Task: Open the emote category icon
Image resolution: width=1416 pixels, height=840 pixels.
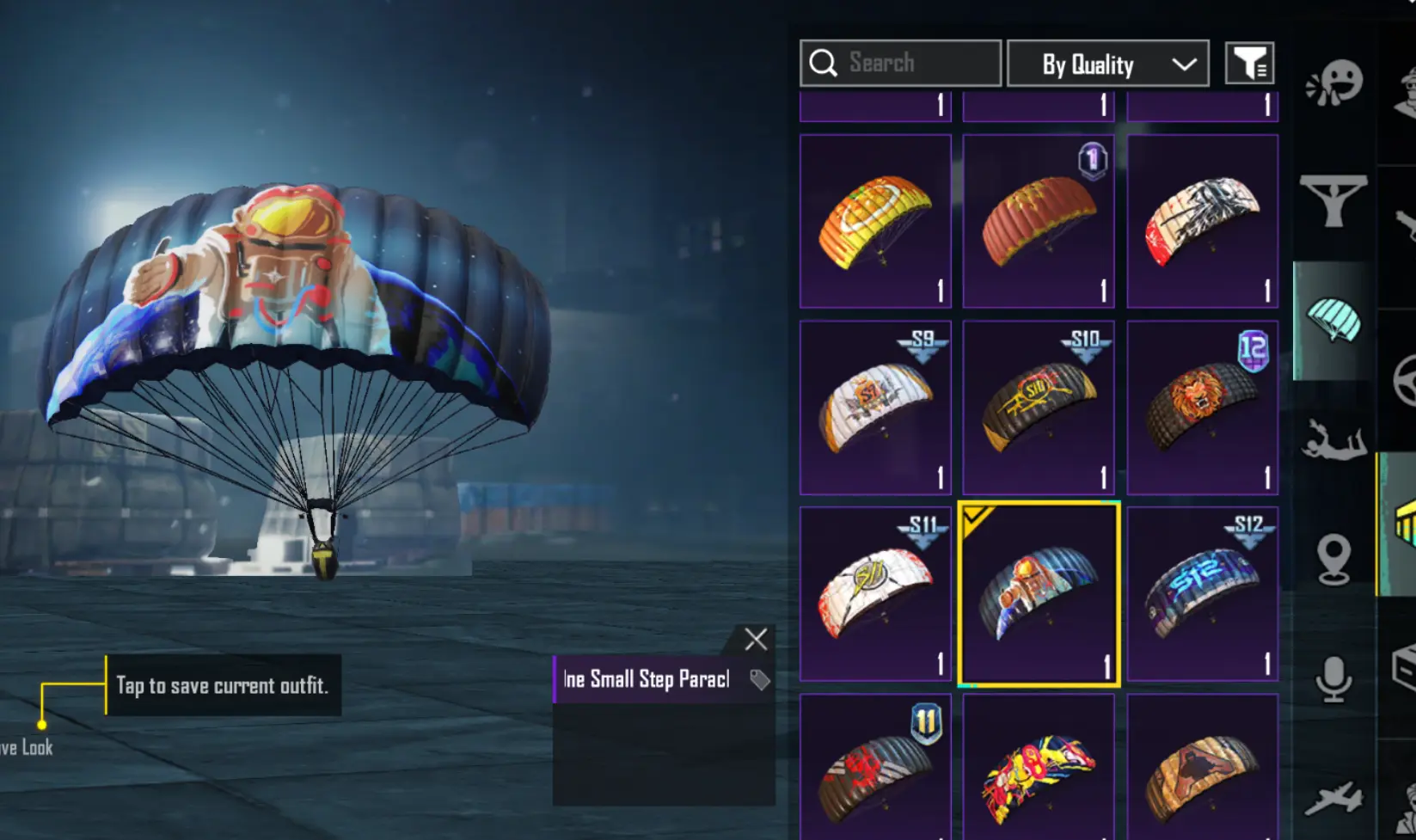Action: pos(1334,83)
